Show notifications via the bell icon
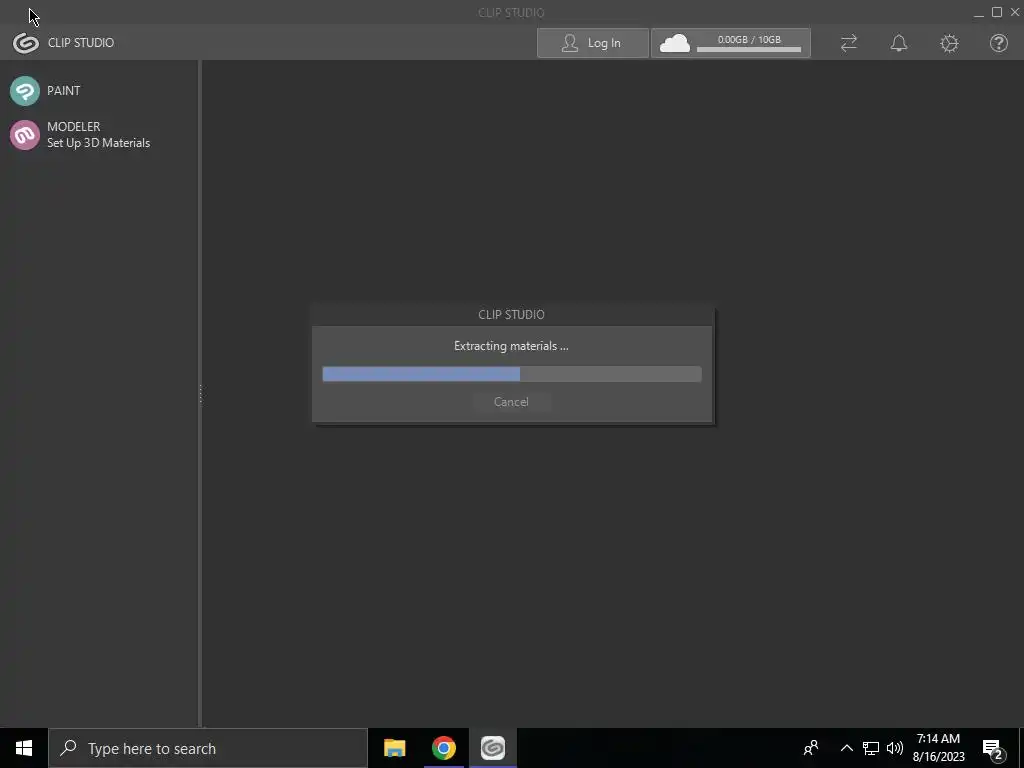The width and height of the screenshot is (1024, 768). pyautogui.click(x=899, y=43)
